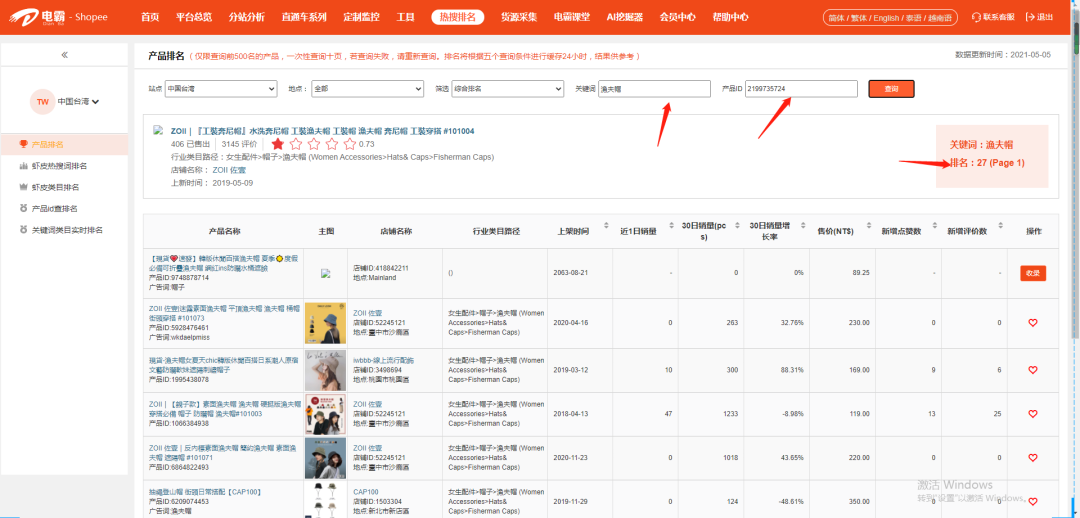Click the orange 查询 button

[x=891, y=89]
